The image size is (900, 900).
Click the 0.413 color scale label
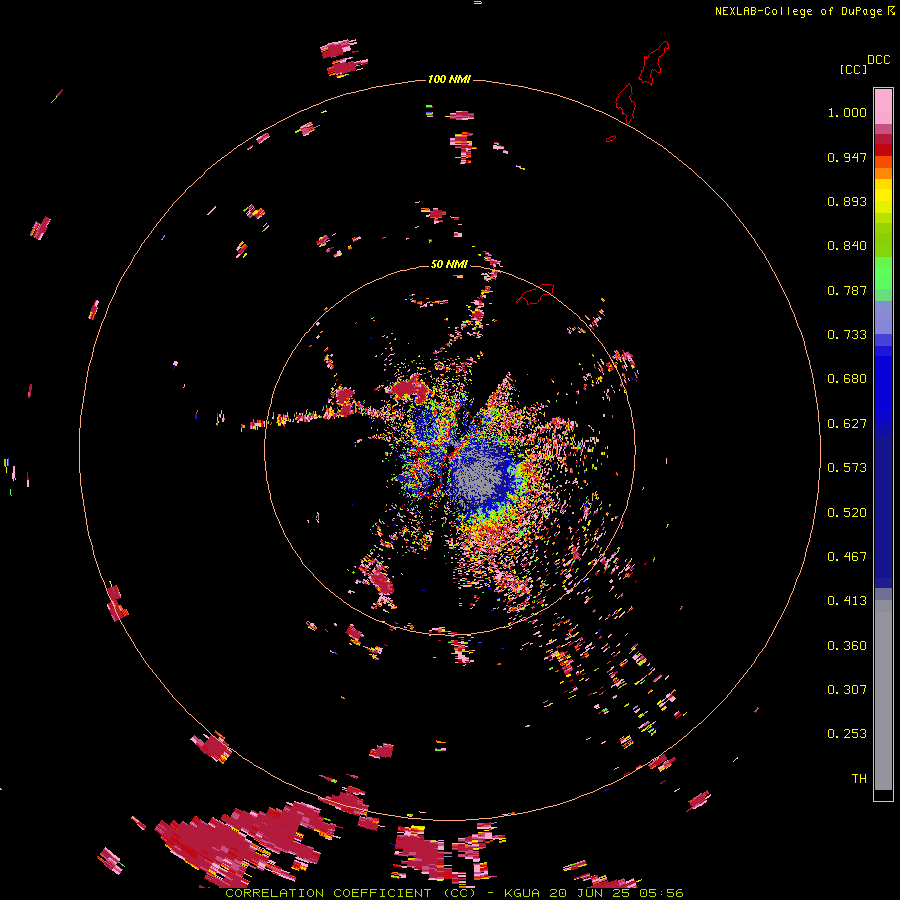847,601
